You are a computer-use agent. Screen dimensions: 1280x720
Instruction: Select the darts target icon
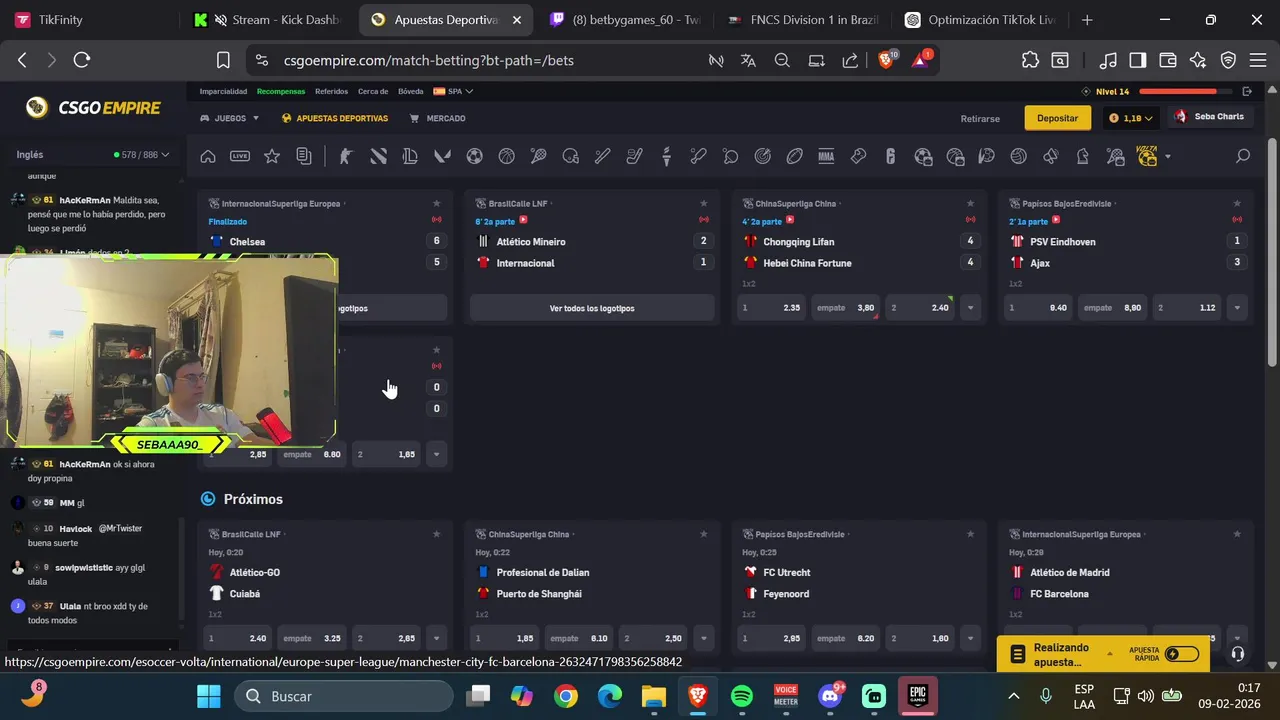(x=762, y=156)
